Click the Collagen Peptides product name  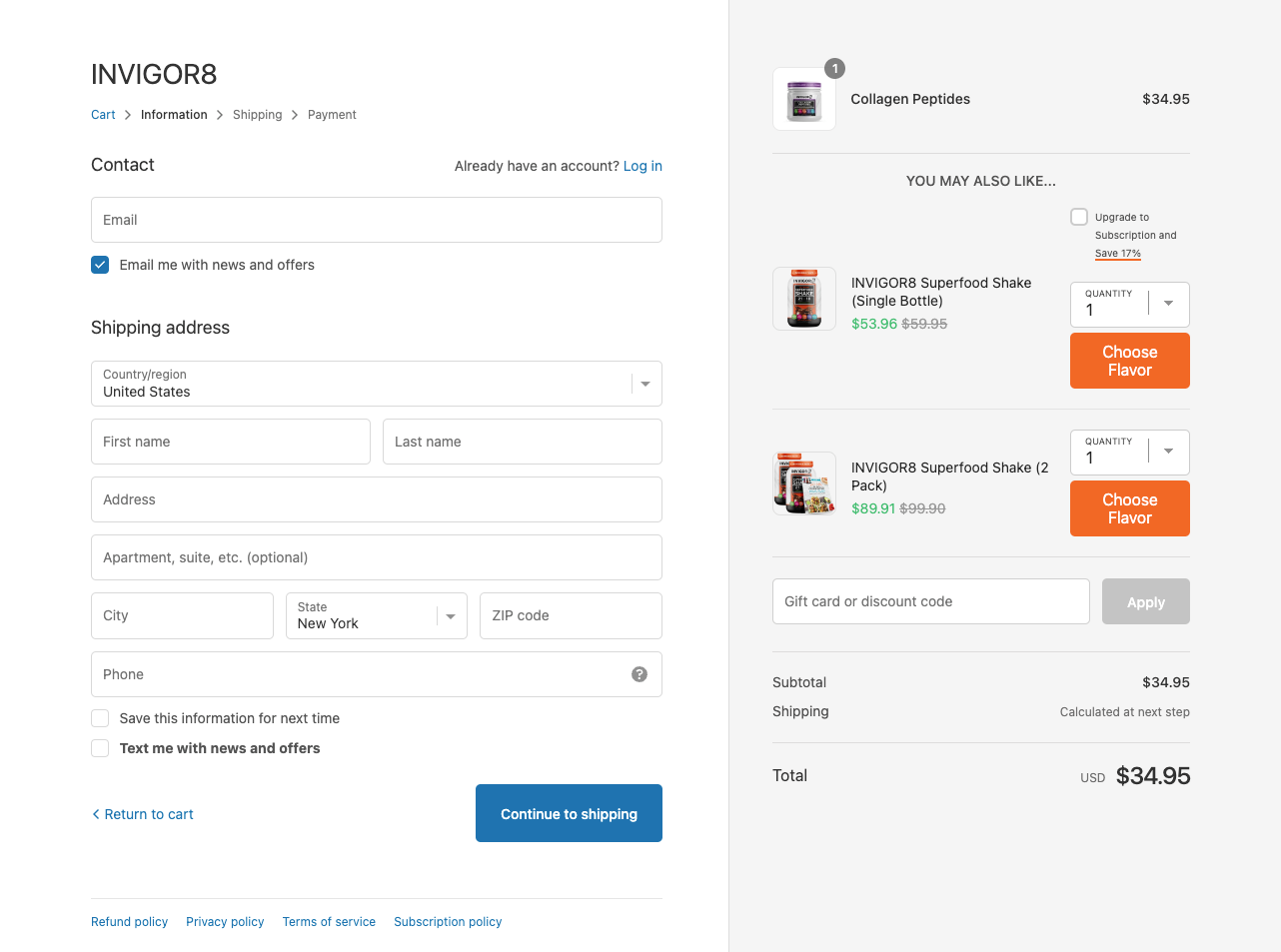(910, 99)
